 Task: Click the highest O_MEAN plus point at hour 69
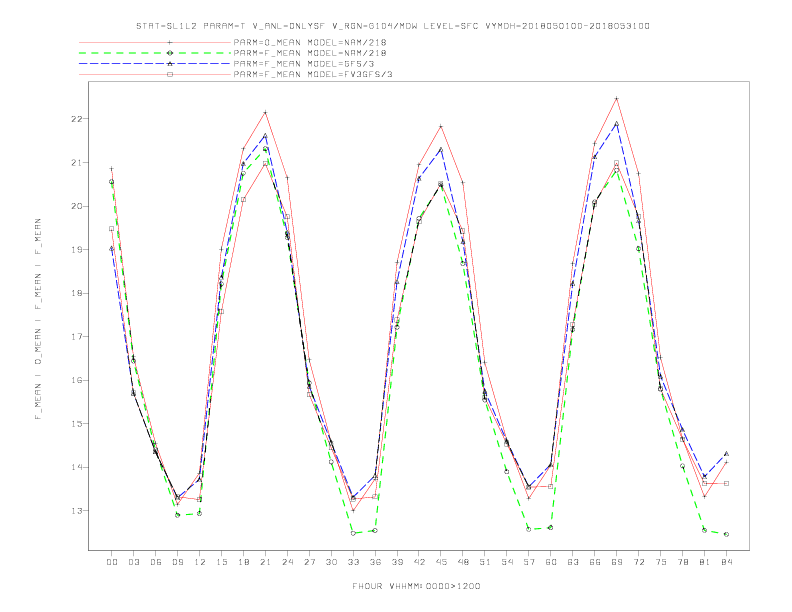point(617,98)
